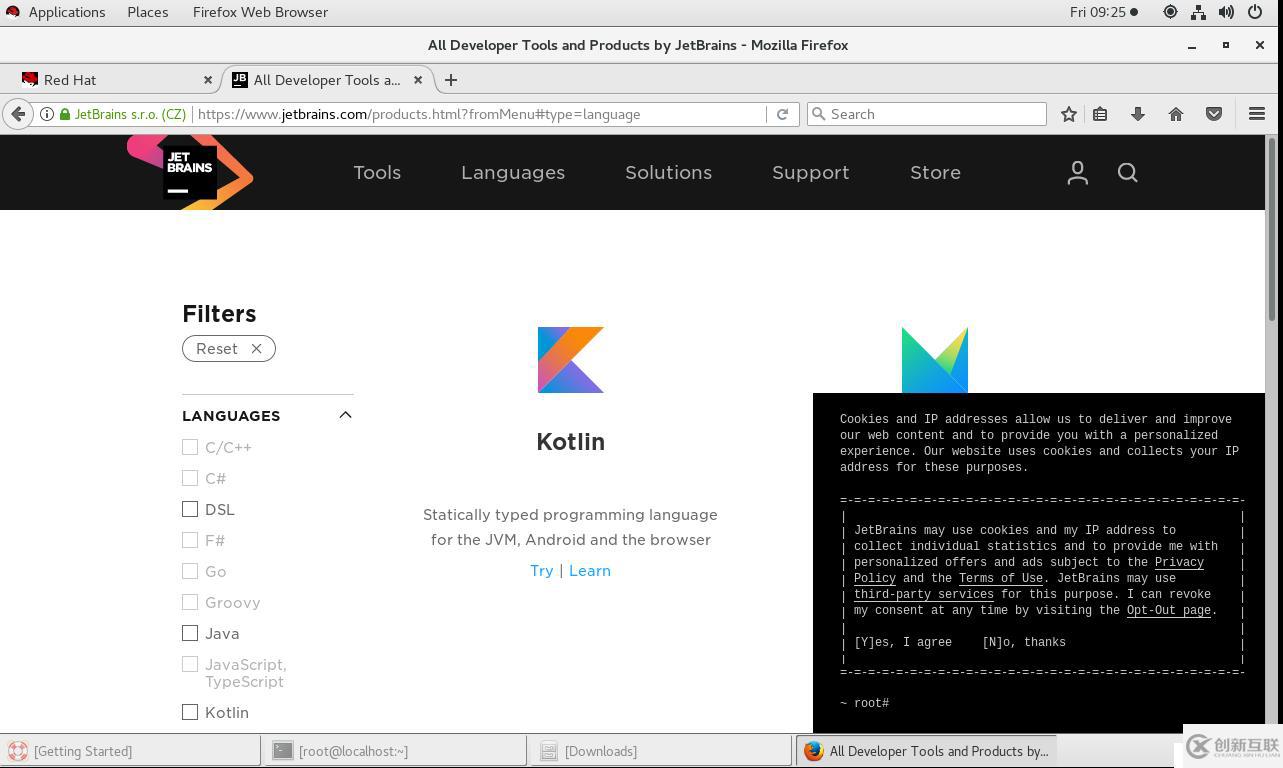Open the Places menu

[x=147, y=12]
